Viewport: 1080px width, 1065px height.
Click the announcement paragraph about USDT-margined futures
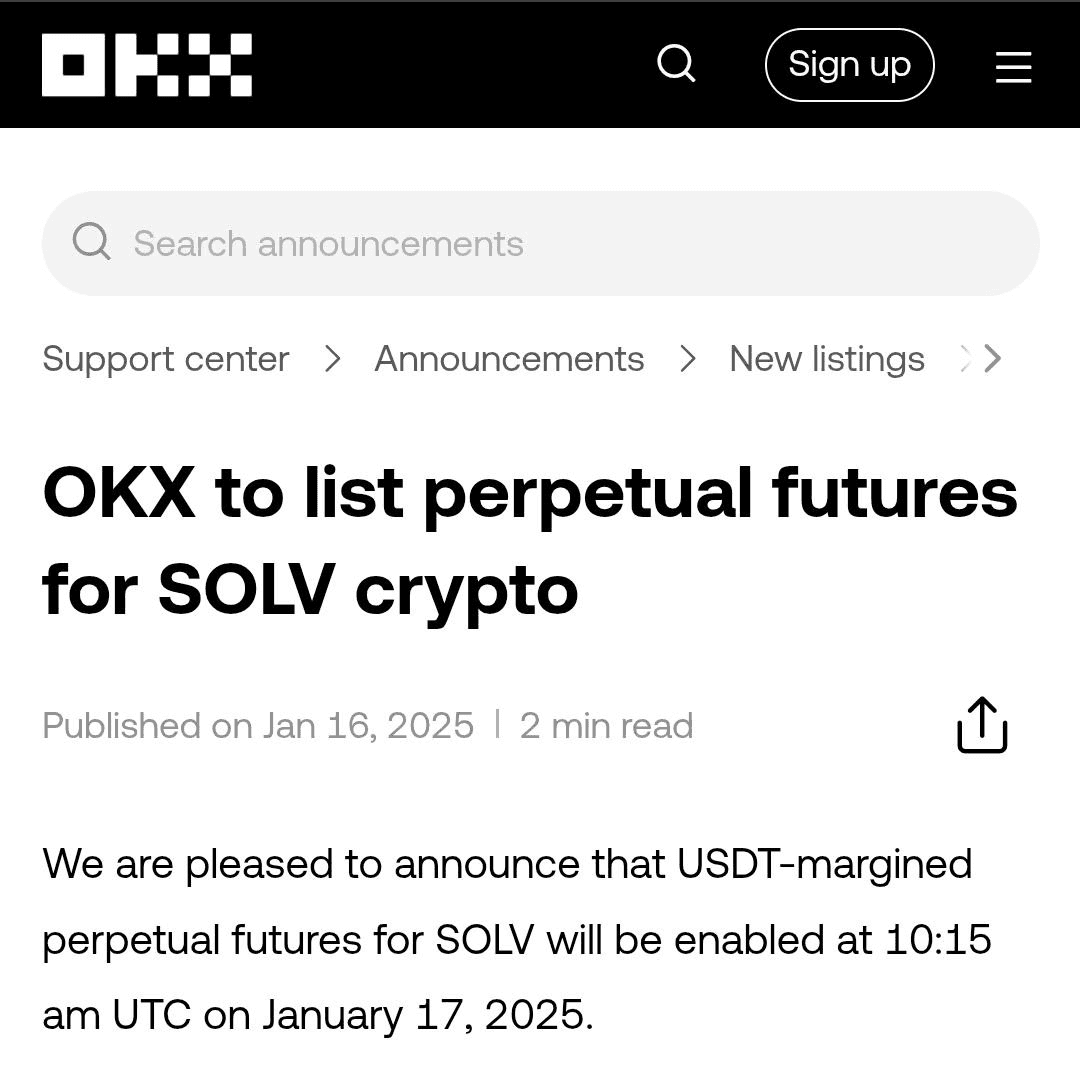click(517, 940)
